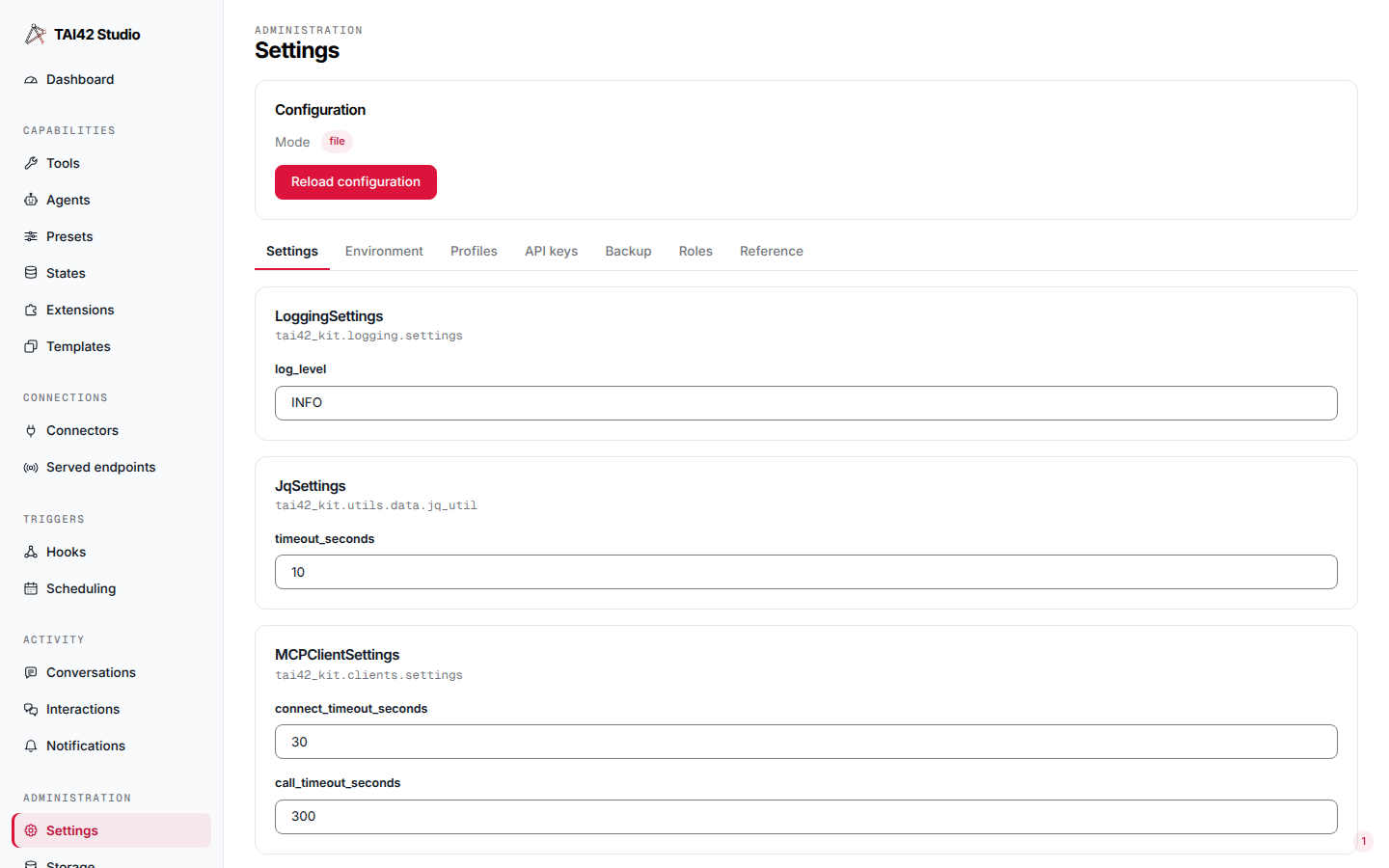
Task: Open the States page
Action: (x=111, y=274)
